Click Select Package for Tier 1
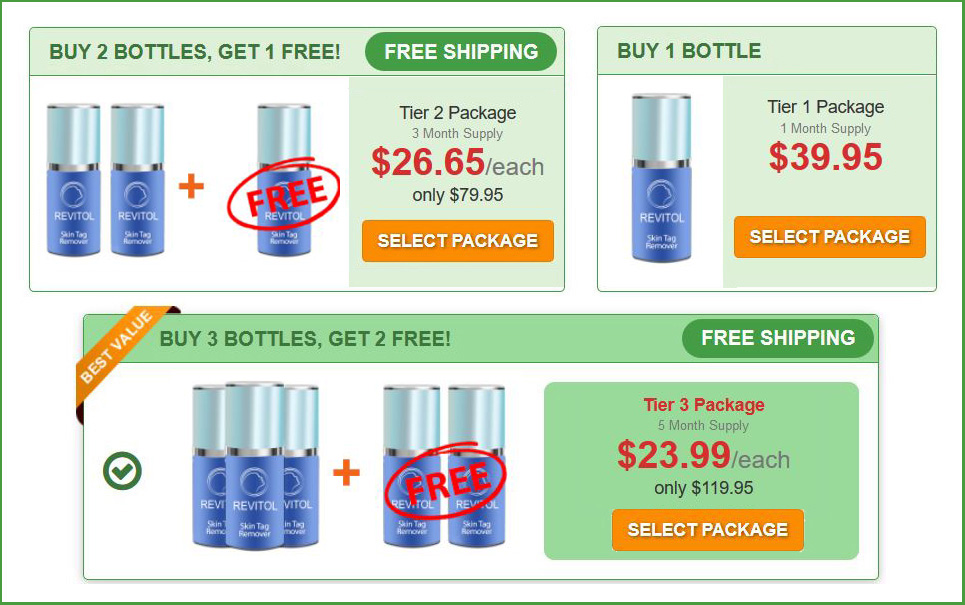 tap(829, 236)
